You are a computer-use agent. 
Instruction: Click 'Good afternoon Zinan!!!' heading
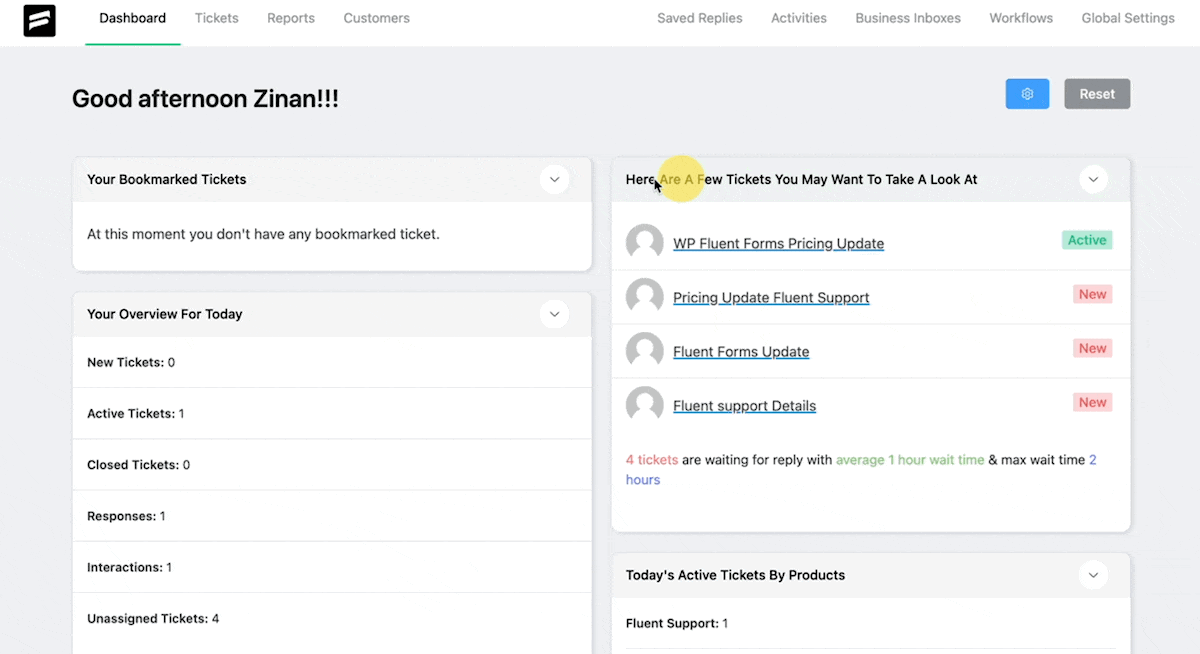click(x=205, y=99)
